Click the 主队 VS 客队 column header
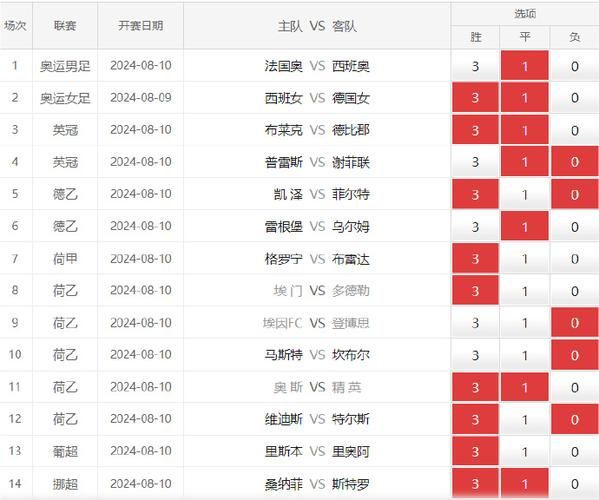The image size is (599, 500). [317, 26]
